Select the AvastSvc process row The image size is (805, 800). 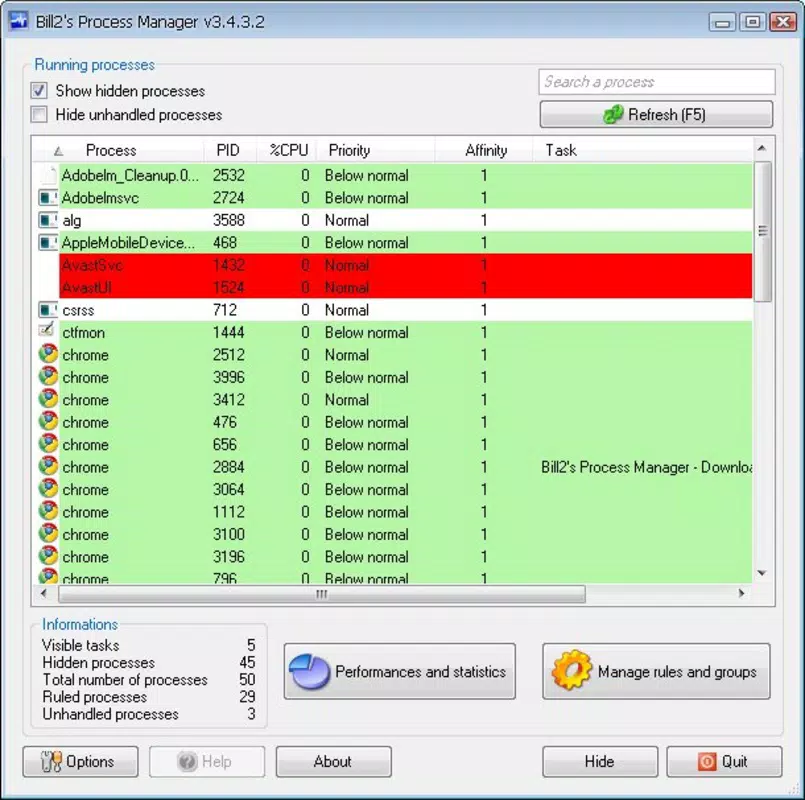coord(406,265)
